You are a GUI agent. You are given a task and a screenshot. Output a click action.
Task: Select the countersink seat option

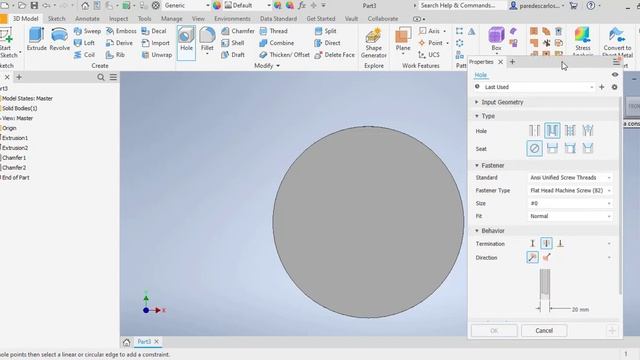(588, 149)
